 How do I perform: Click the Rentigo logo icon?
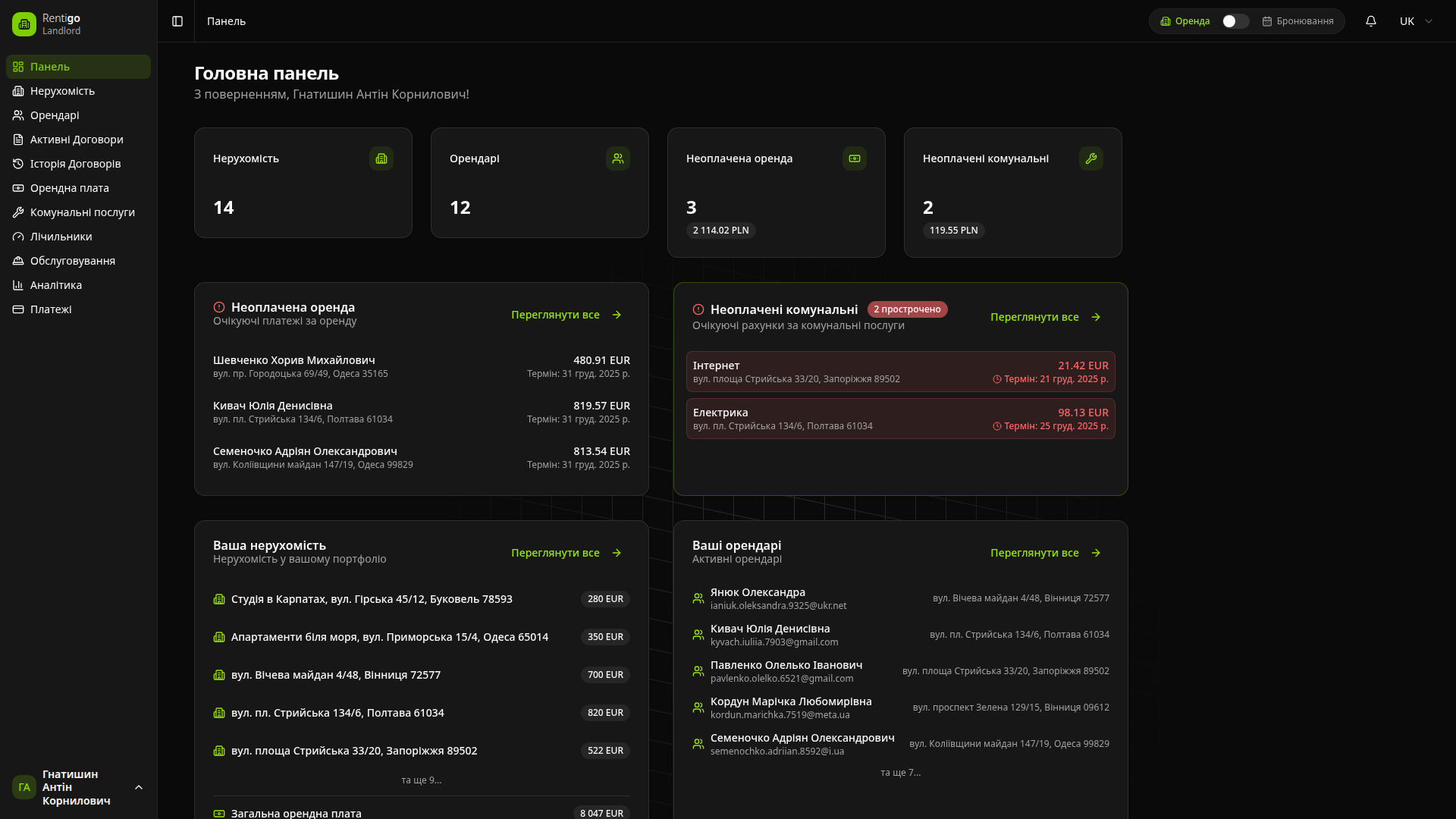tap(24, 24)
